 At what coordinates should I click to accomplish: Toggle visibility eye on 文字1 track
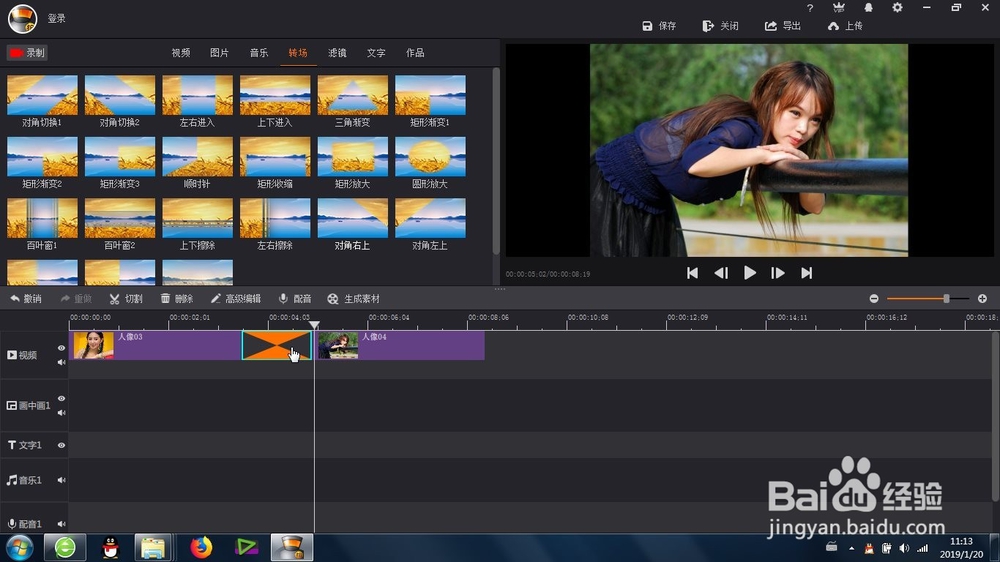click(x=61, y=445)
